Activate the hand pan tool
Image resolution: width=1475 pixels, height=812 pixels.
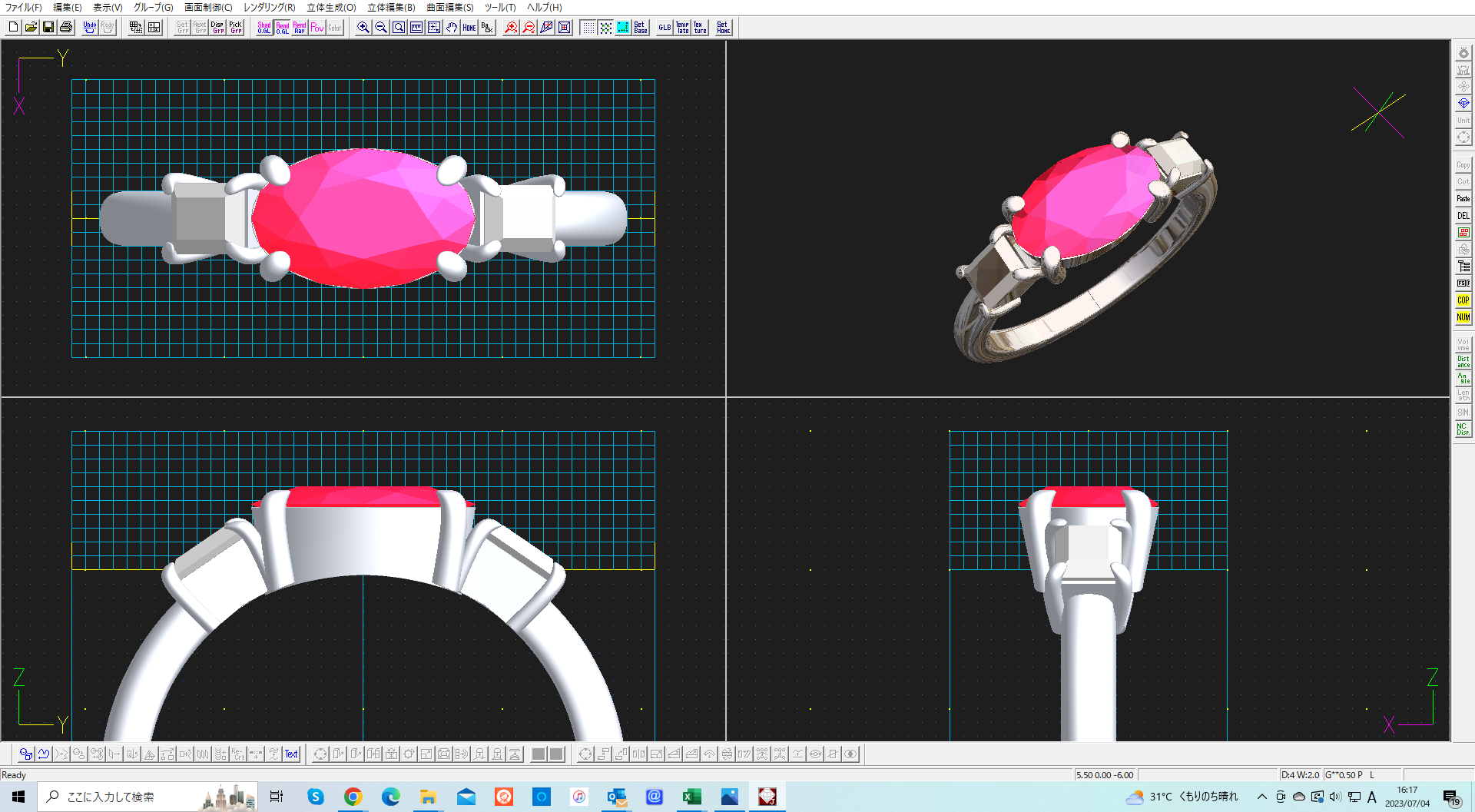click(x=452, y=28)
